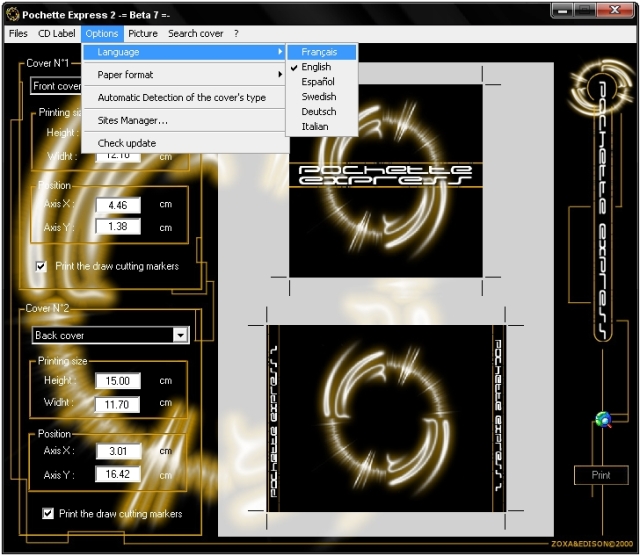Click the globe search icon above Print
This screenshot has height=556, width=640.
tap(603, 420)
